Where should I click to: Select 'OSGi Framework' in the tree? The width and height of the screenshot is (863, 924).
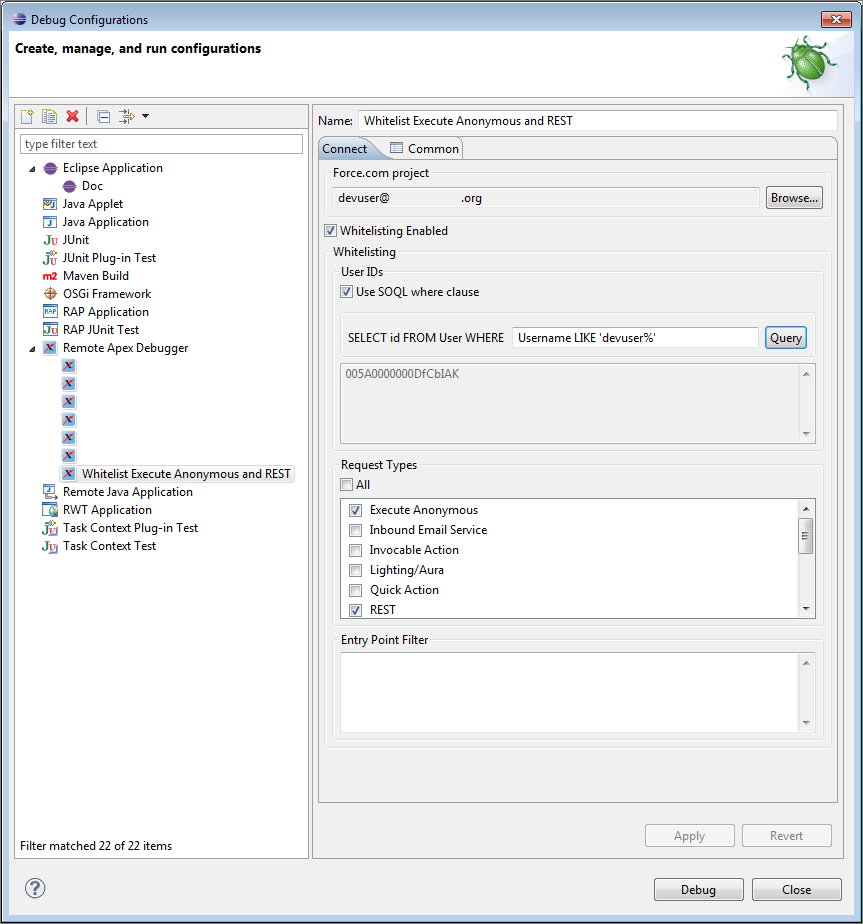107,294
